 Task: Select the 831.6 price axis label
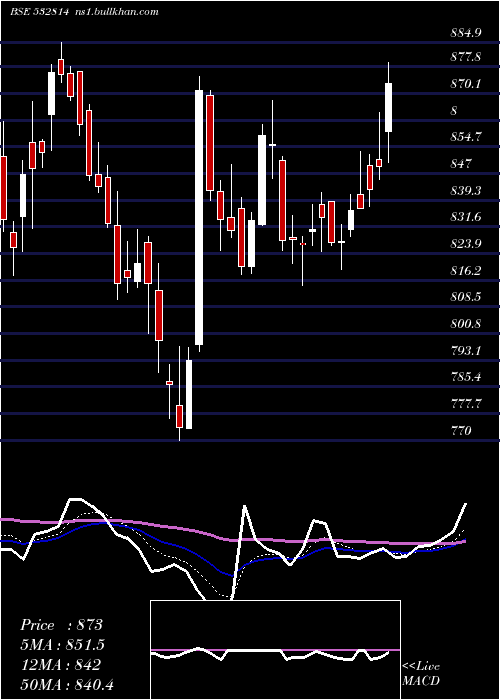click(x=466, y=217)
